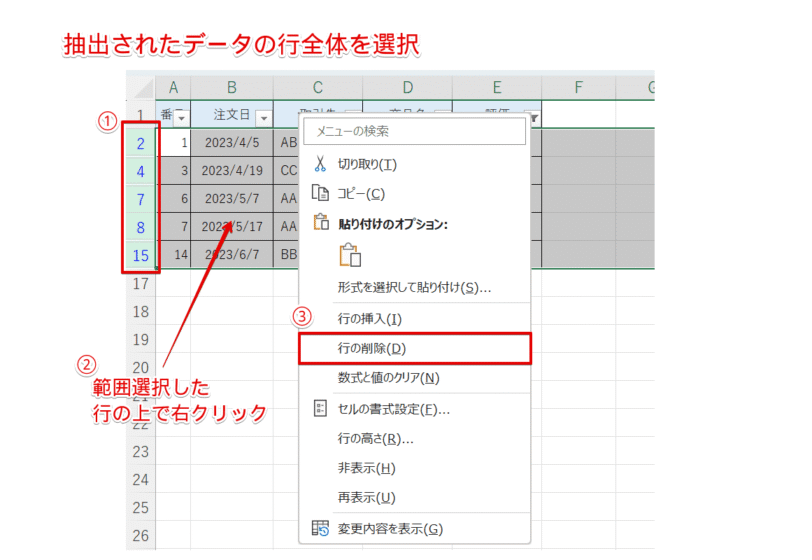Select column C header
Image resolution: width=812 pixels, height=560 pixels.
pyautogui.click(x=317, y=88)
